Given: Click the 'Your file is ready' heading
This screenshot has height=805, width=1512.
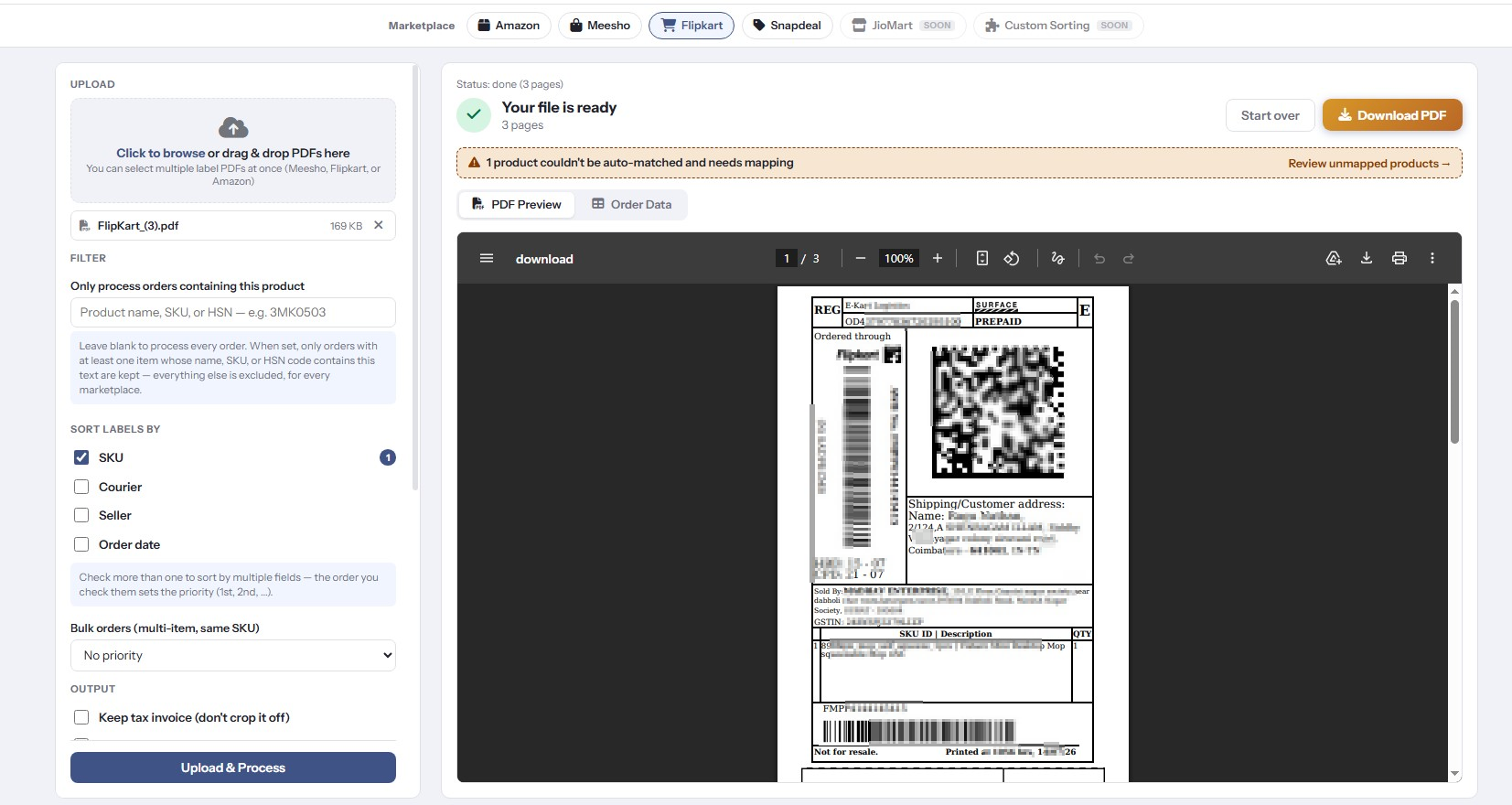Looking at the screenshot, I should pos(559,107).
